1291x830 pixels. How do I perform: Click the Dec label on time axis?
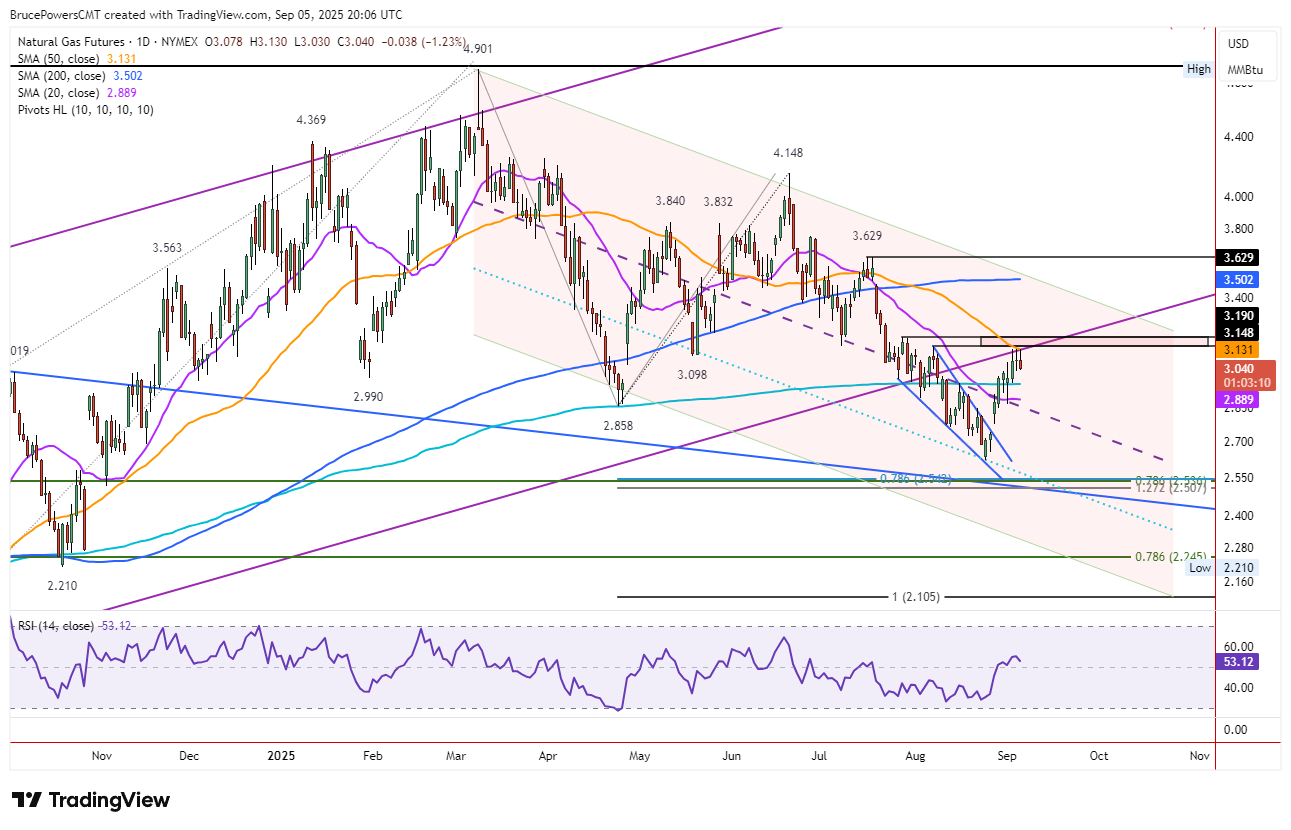point(190,756)
